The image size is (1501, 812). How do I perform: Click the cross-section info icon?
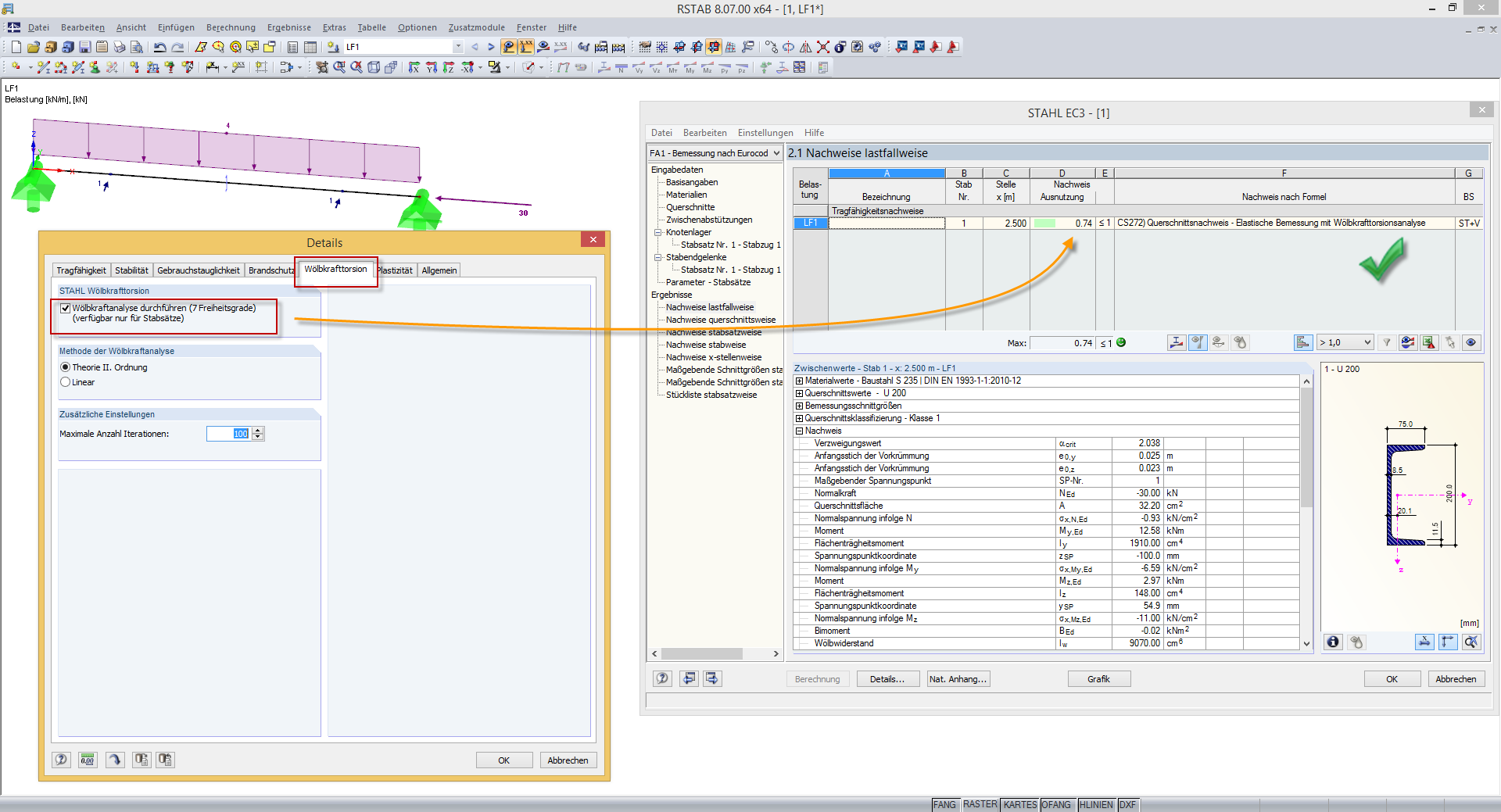(1333, 642)
